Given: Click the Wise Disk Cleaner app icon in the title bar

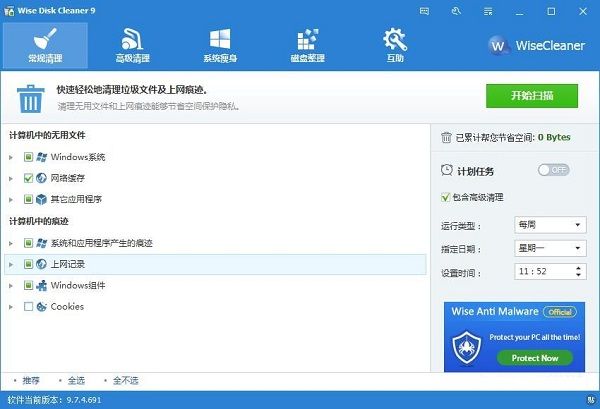Looking at the screenshot, I should [x=9, y=11].
